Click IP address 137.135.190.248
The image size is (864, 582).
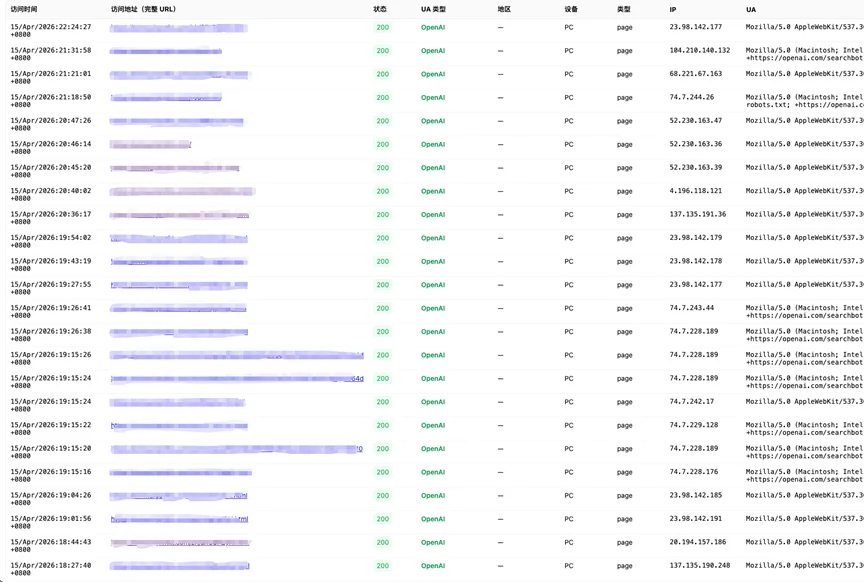700,565
